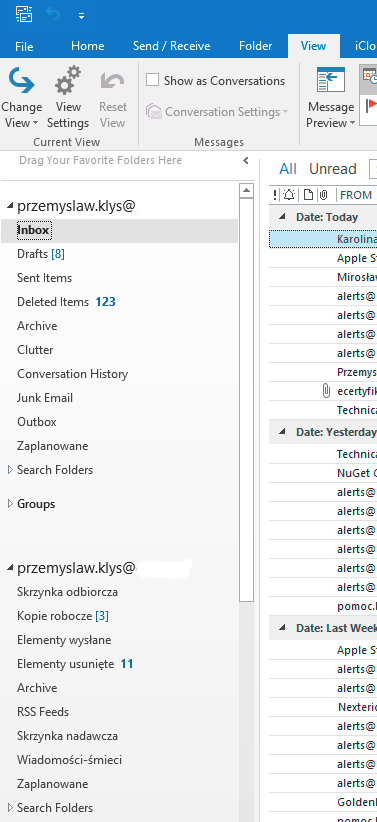This screenshot has height=822, width=377.
Task: Open the Conversation History folder
Action: (72, 374)
